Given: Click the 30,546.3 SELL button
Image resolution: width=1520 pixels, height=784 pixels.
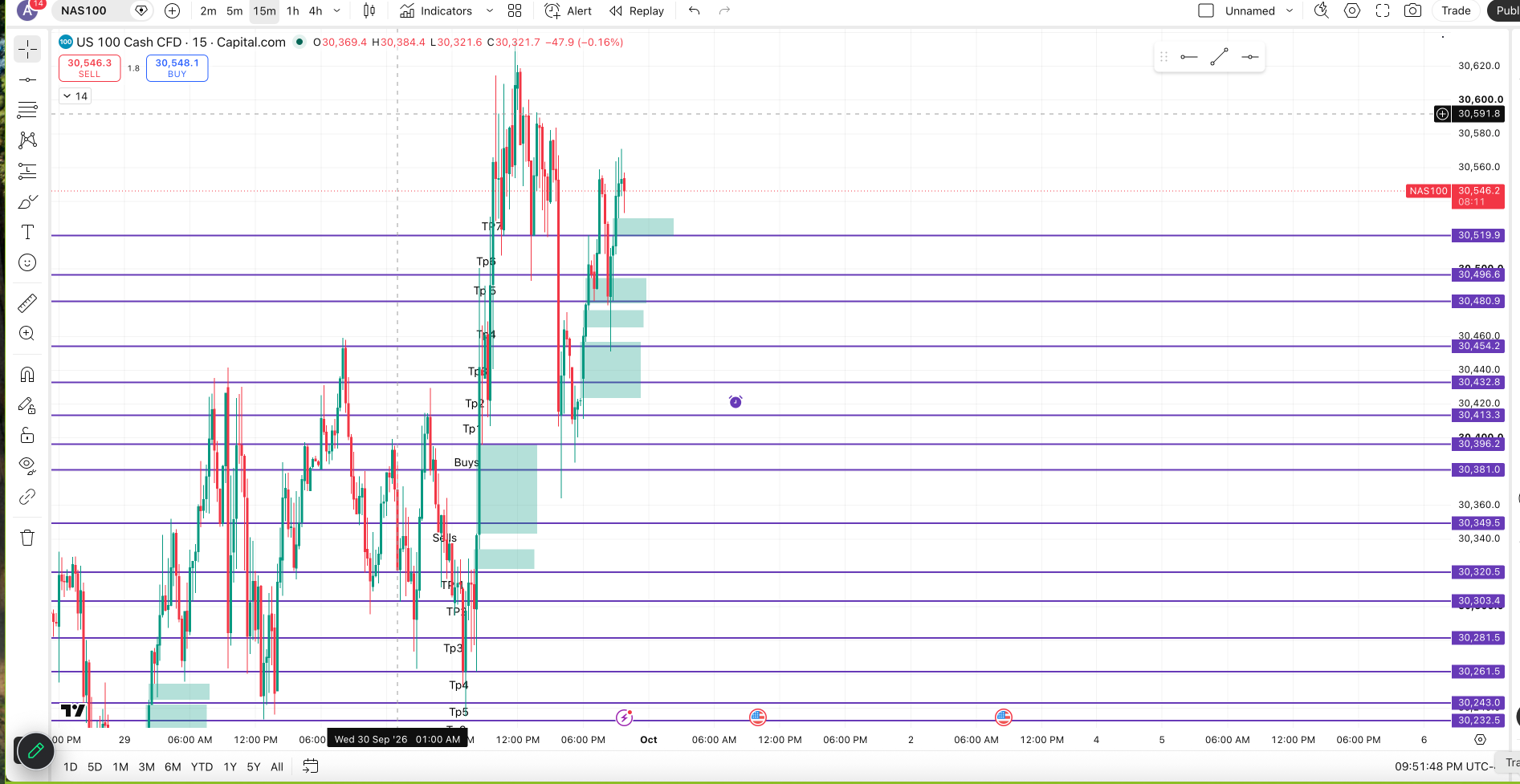Looking at the screenshot, I should pos(90,68).
